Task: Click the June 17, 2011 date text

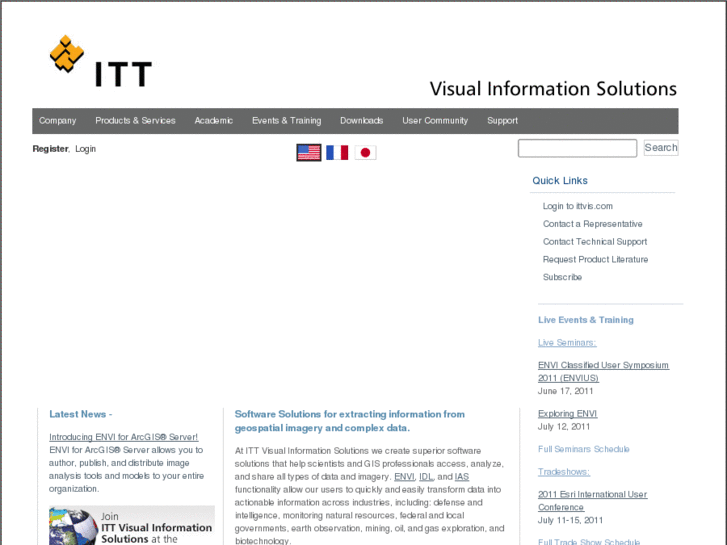Action: (565, 391)
